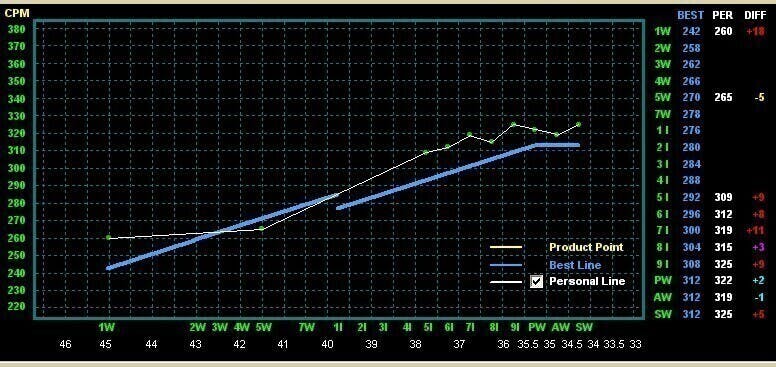Click the "46" length label below the chart

point(65,345)
